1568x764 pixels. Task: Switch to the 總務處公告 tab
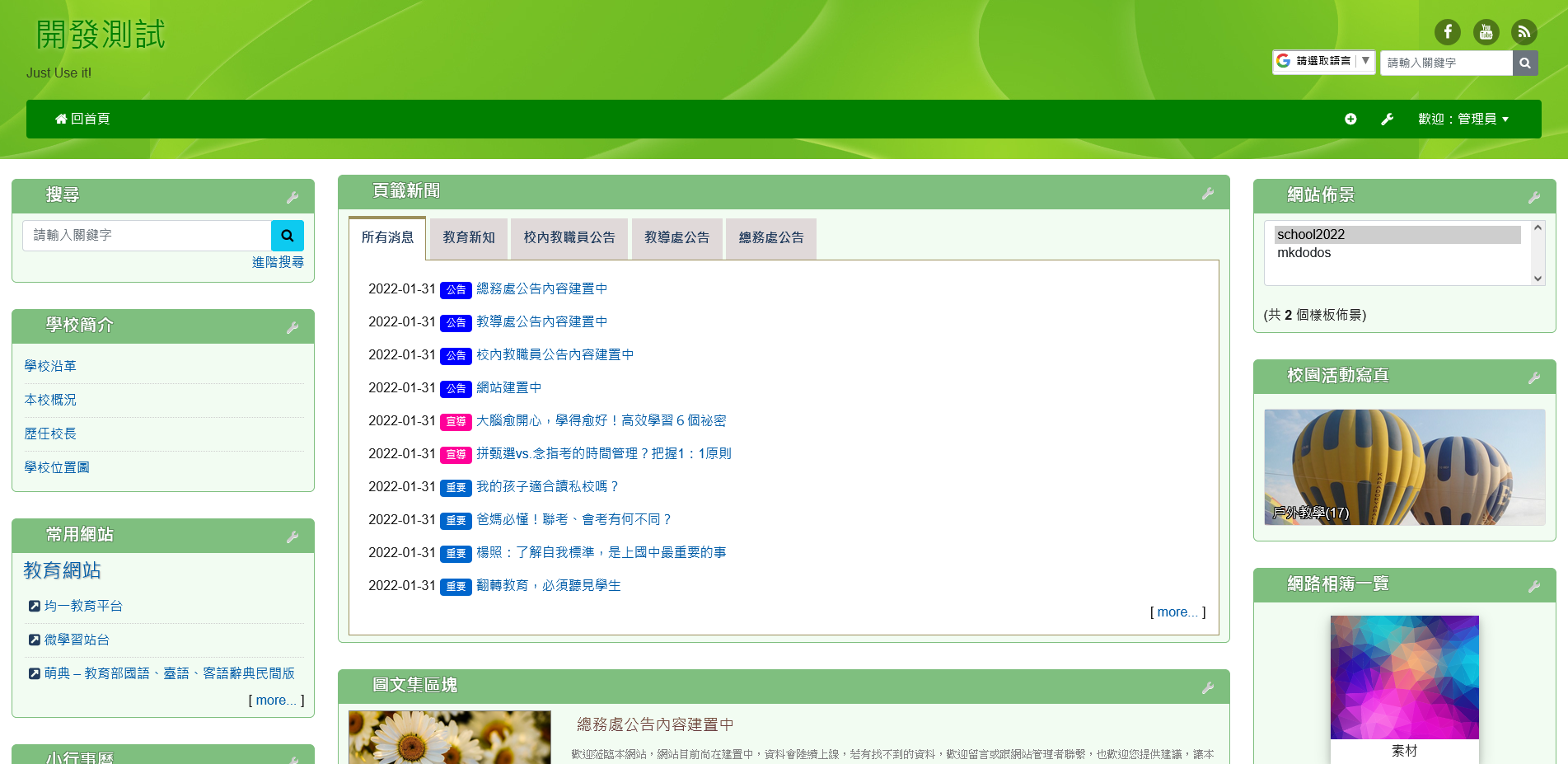point(770,237)
